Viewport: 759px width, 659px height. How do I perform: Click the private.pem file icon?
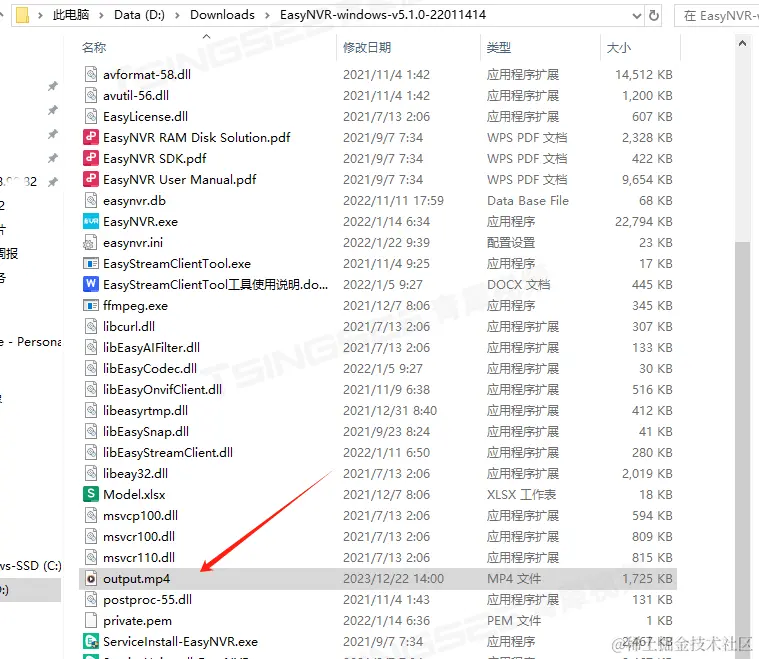pyautogui.click(x=91, y=621)
